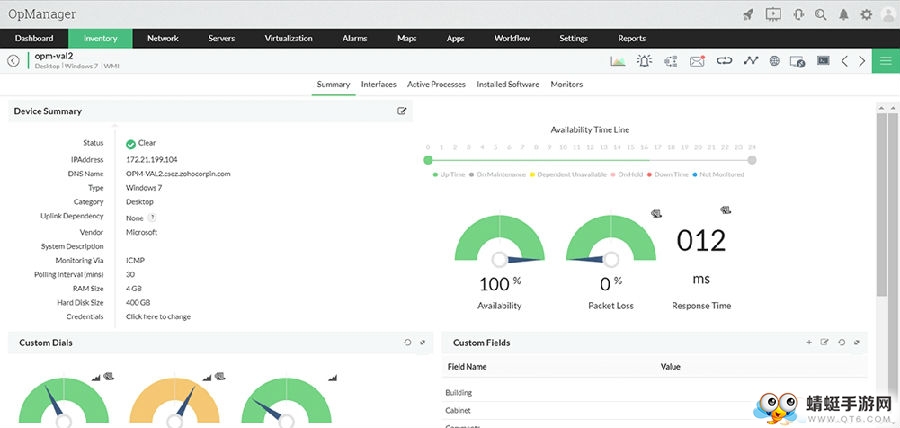Screen dimensions: 900x428
Task: Switch to the Installed Software tab
Action: click(x=508, y=84)
